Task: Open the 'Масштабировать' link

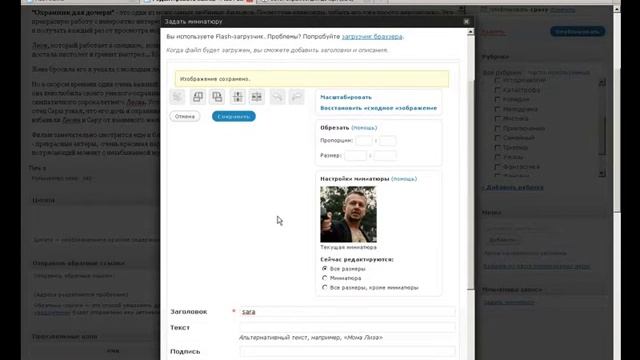Action: (x=346, y=97)
